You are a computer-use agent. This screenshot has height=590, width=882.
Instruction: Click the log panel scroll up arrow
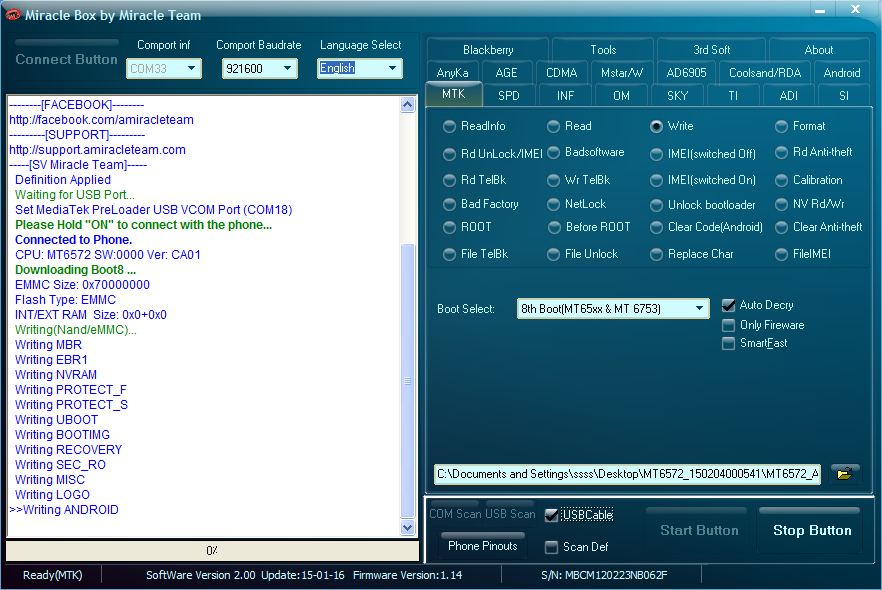click(x=408, y=105)
